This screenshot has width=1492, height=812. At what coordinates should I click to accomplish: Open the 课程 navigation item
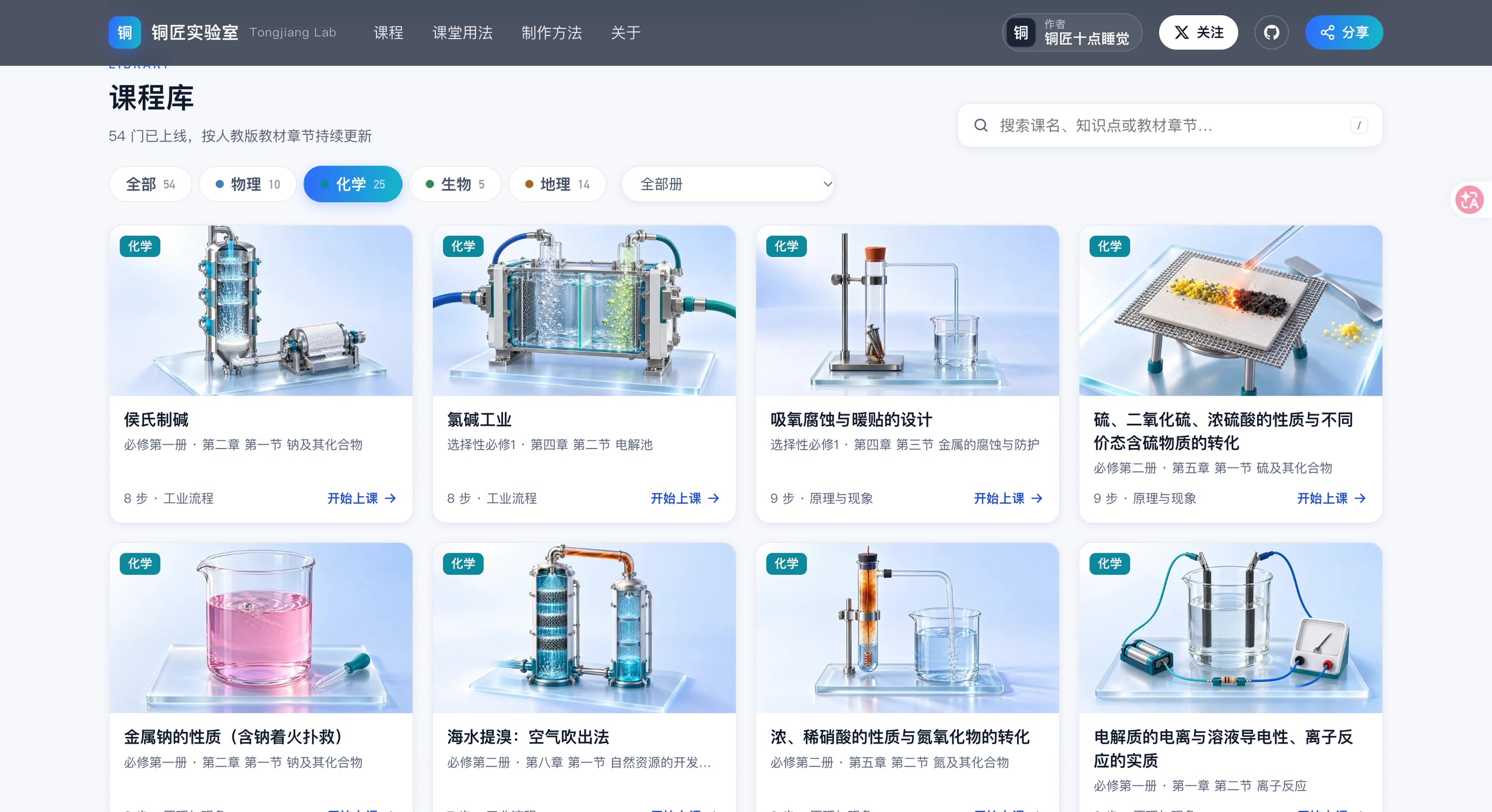coord(388,32)
